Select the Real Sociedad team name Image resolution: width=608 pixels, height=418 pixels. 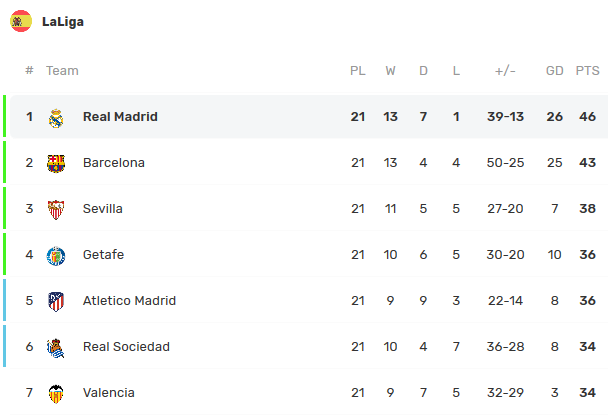[x=126, y=347]
